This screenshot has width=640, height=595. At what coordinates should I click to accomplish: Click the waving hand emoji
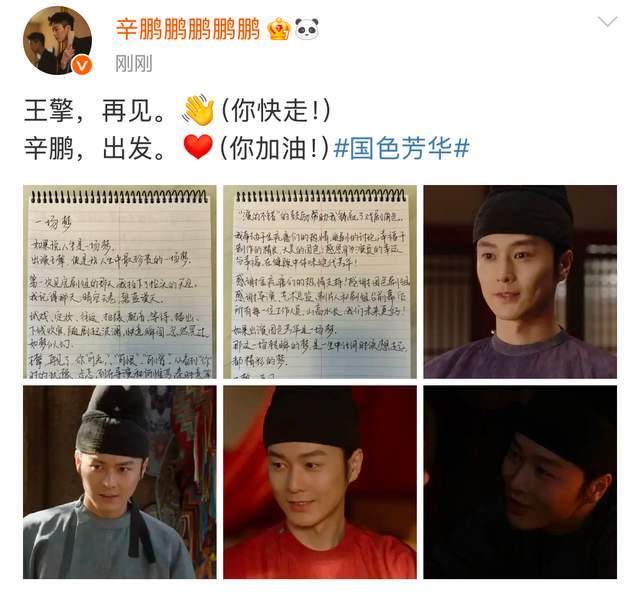pyautogui.click(x=198, y=111)
